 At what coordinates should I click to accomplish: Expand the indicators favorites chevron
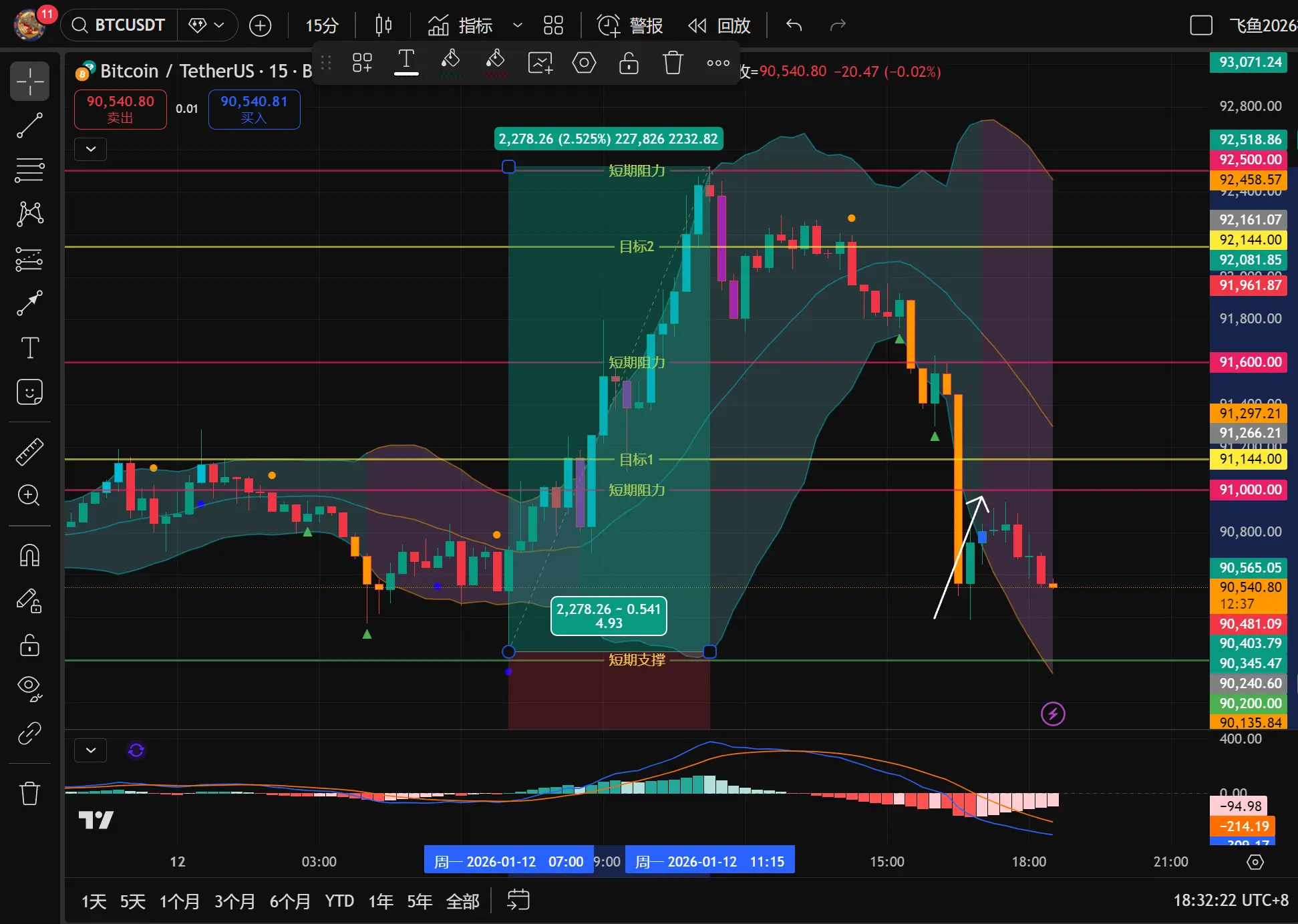[x=517, y=25]
